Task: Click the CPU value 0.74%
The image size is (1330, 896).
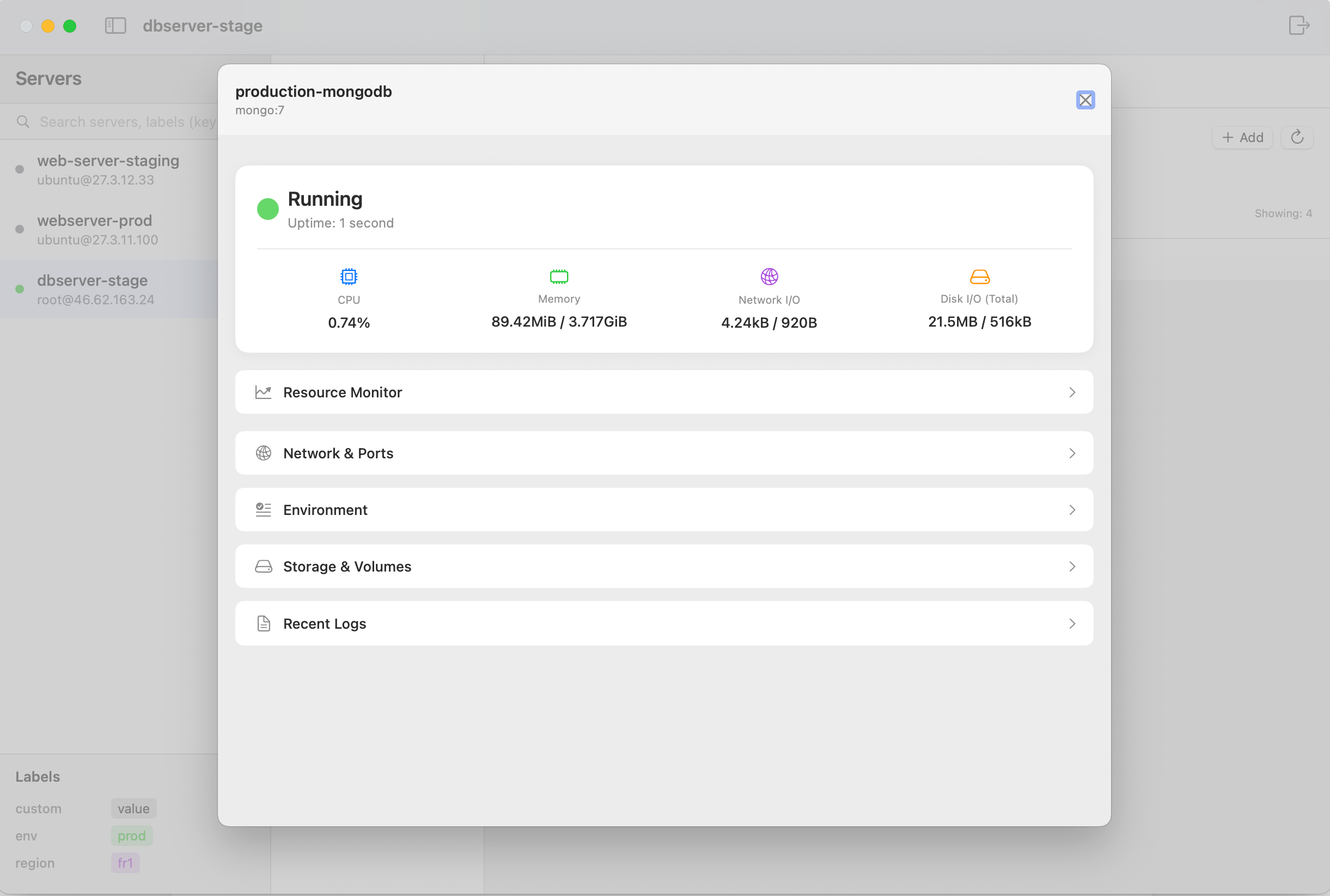Action: [x=349, y=322]
